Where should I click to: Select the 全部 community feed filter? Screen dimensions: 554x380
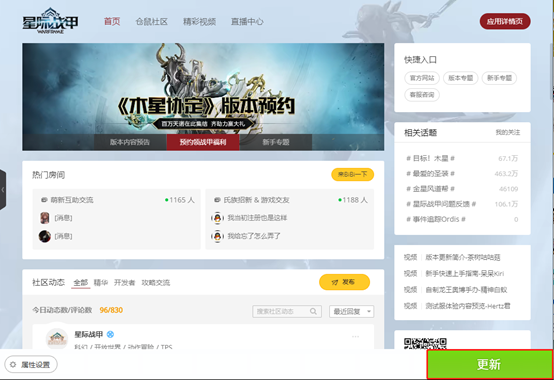(x=81, y=283)
